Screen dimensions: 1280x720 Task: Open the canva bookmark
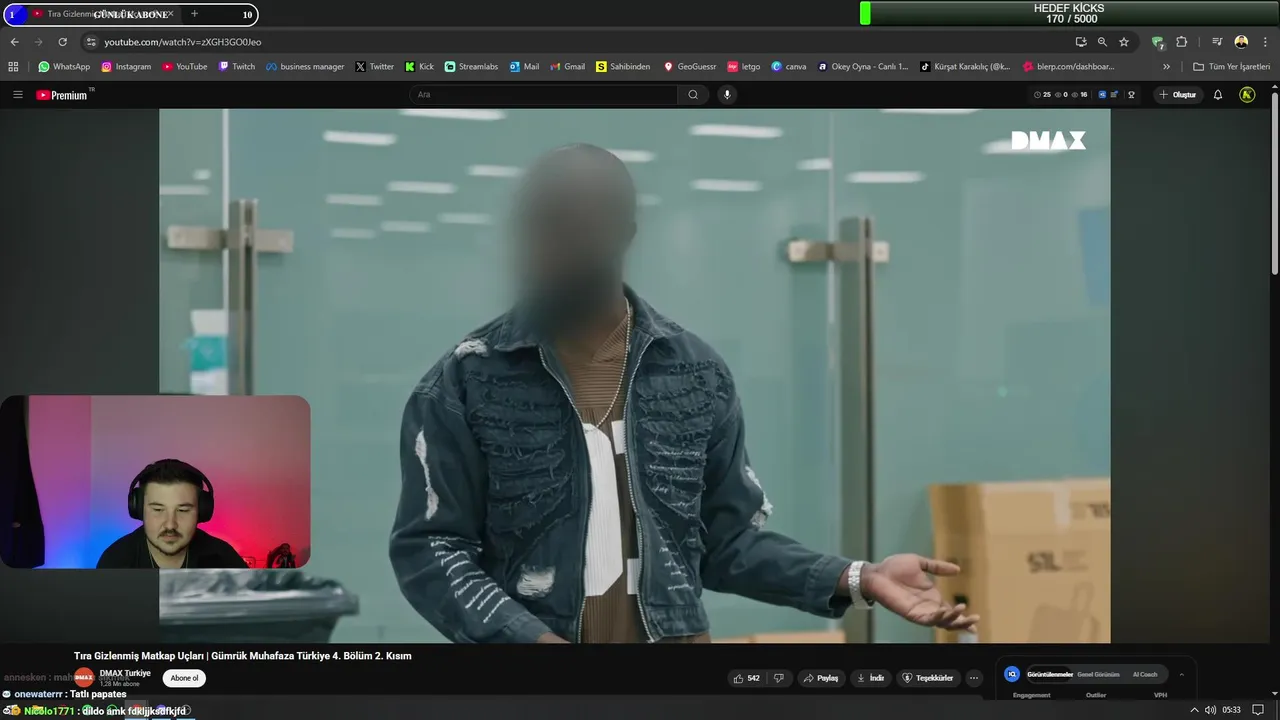point(789,67)
